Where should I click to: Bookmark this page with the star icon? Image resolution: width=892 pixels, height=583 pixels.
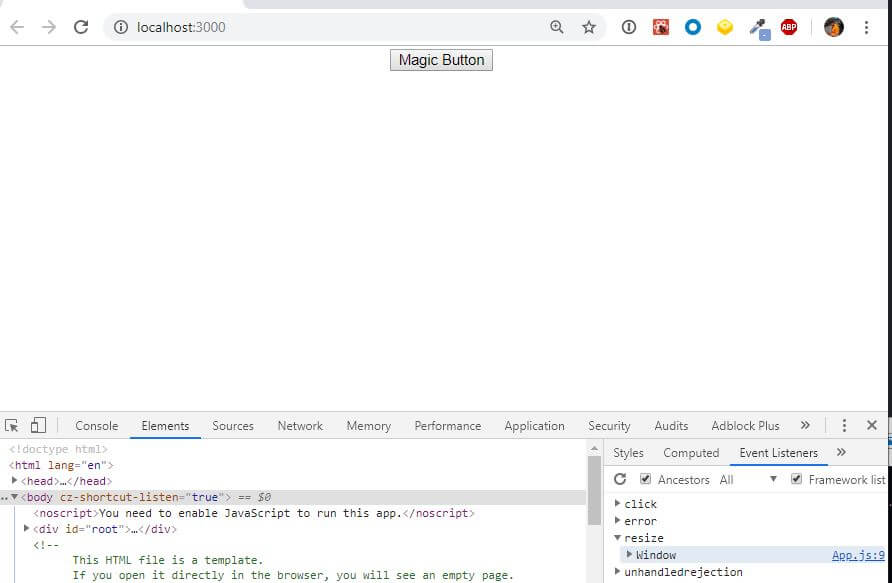[589, 27]
